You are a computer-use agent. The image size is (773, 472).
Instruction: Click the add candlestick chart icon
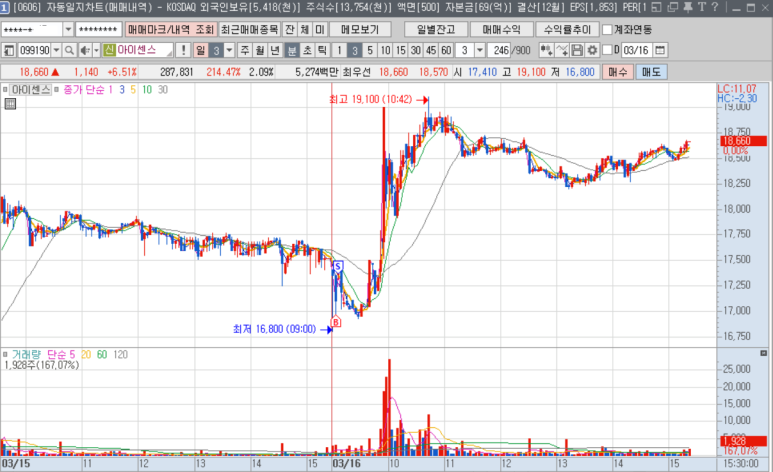point(546,50)
